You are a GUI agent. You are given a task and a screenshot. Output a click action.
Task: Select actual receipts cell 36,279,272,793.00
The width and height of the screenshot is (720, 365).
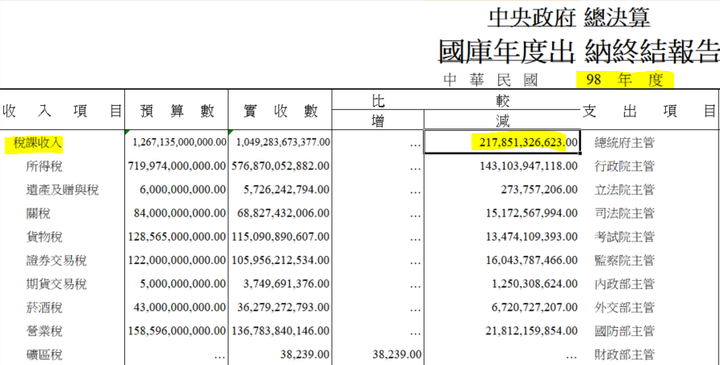(x=283, y=307)
